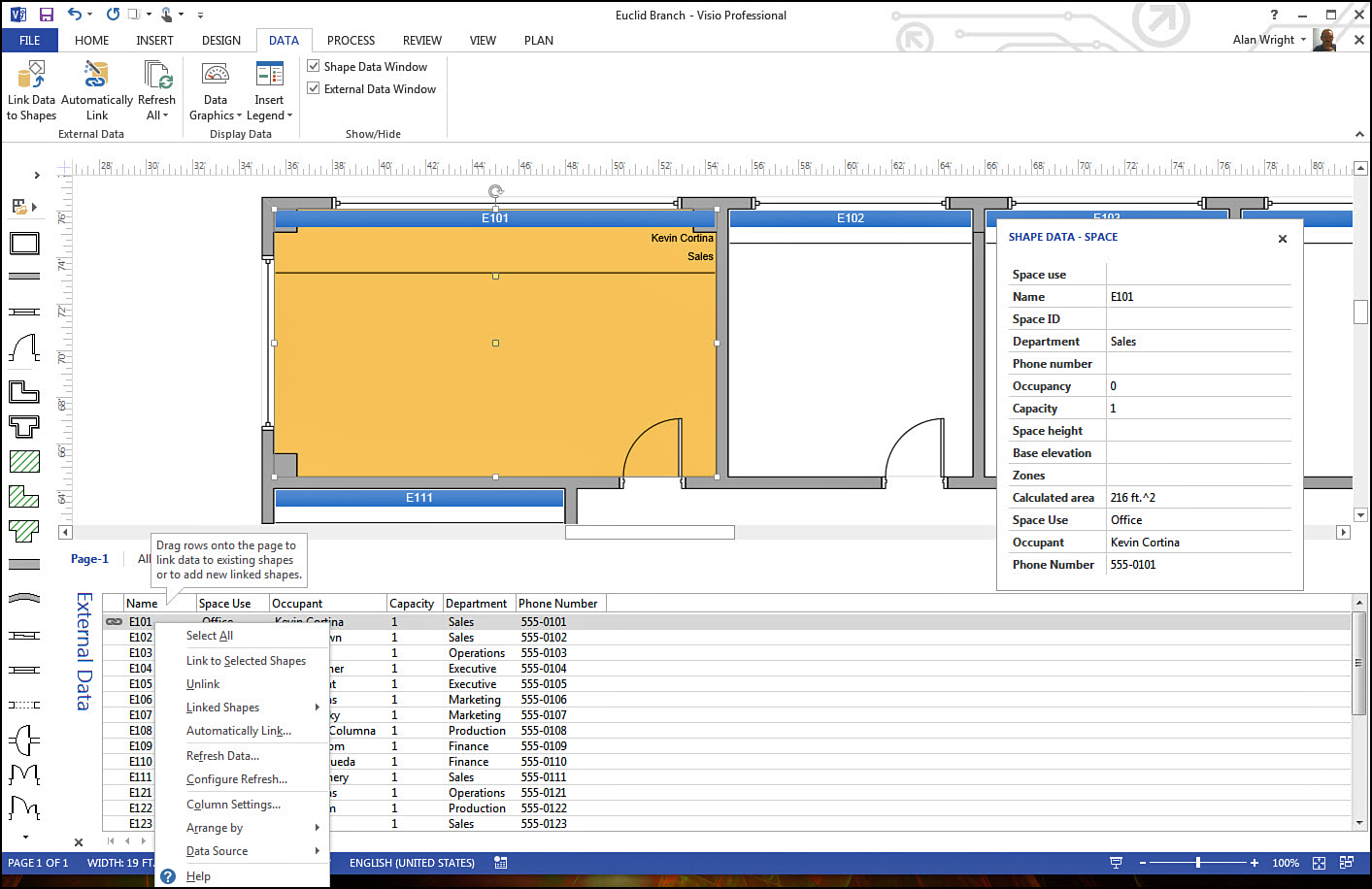1372x889 pixels.
Task: Open Help via the question mark icon
Action: tap(1274, 15)
